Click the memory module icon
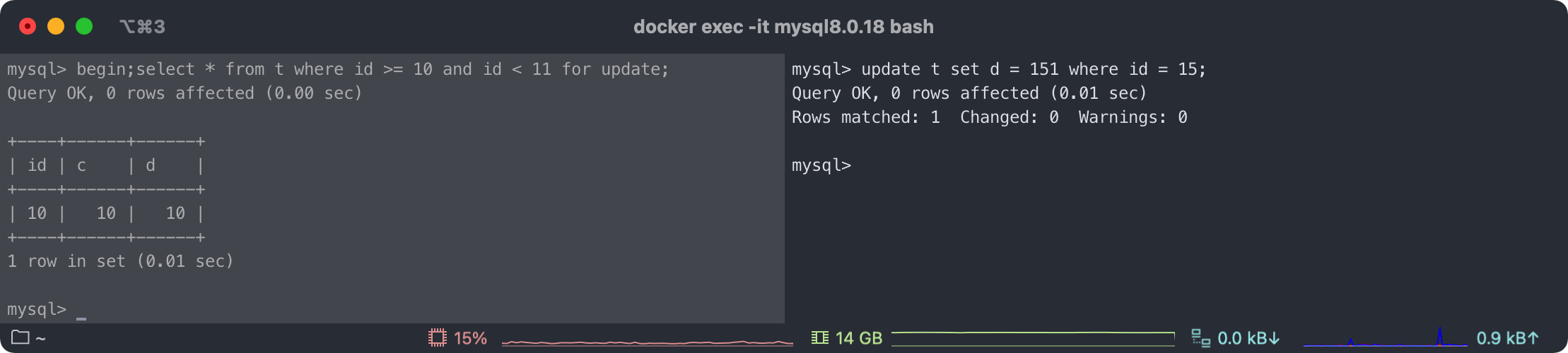Screen dimensions: 1568x353 (819, 338)
